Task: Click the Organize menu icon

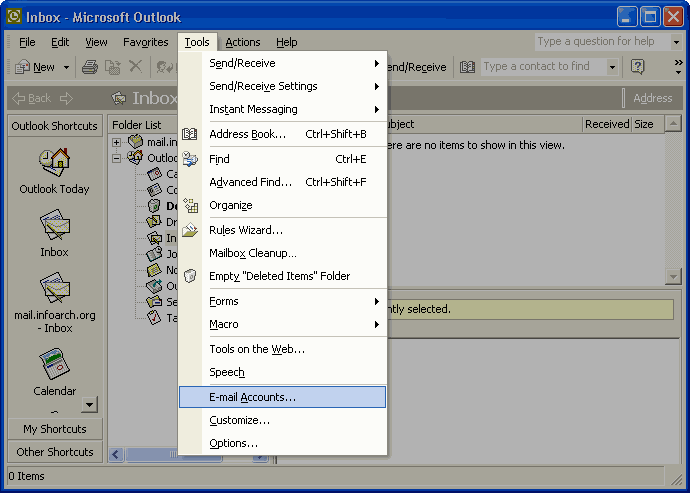Action: pos(191,205)
